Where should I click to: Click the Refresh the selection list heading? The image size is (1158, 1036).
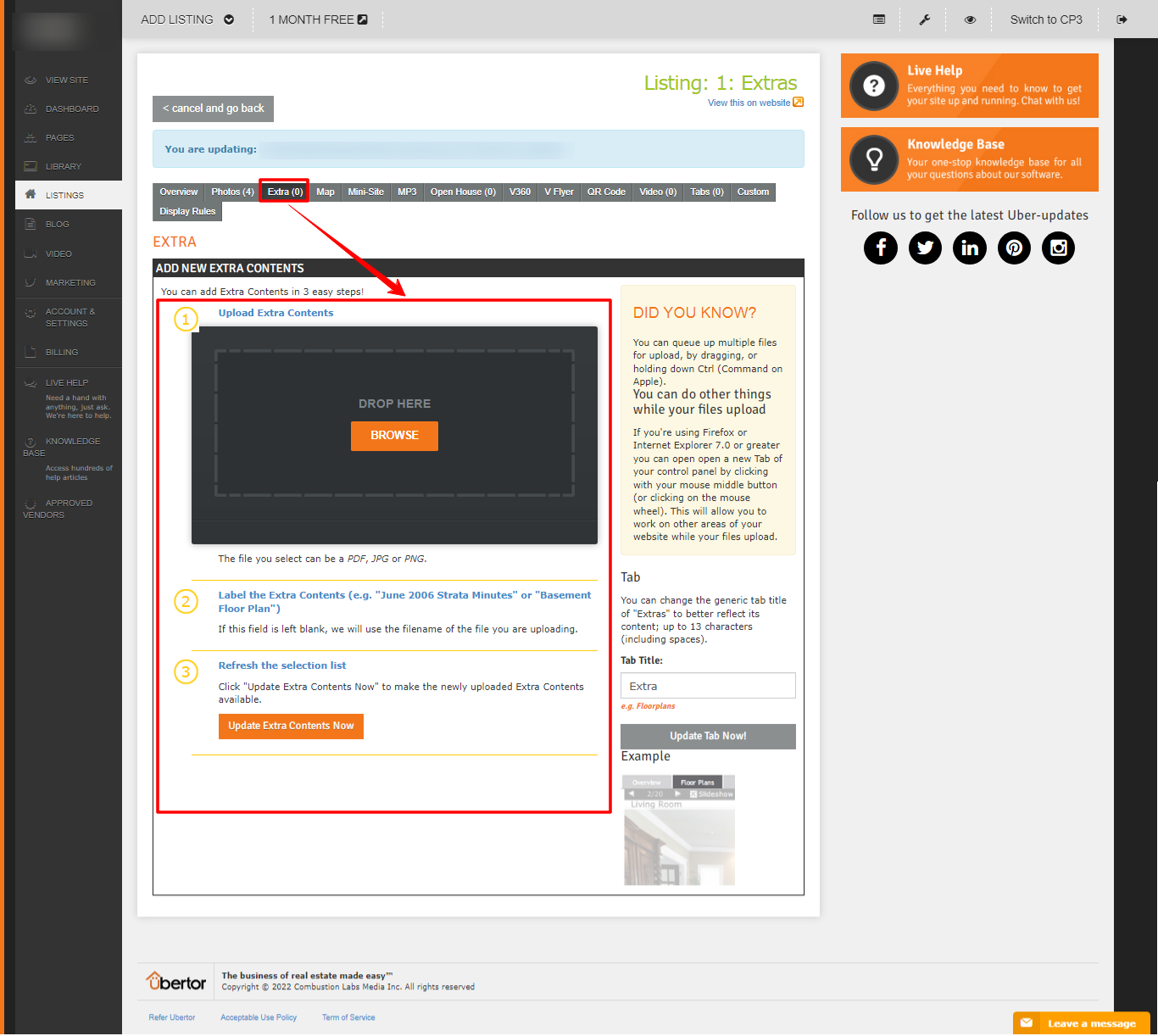coord(282,666)
